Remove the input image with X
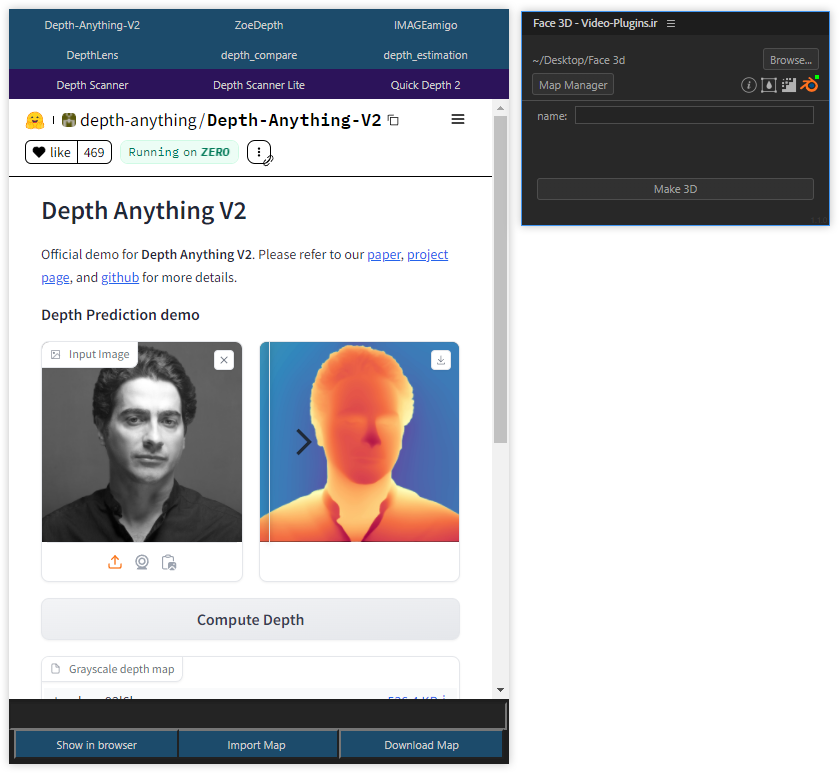This screenshot has width=839, height=773. 224,360
